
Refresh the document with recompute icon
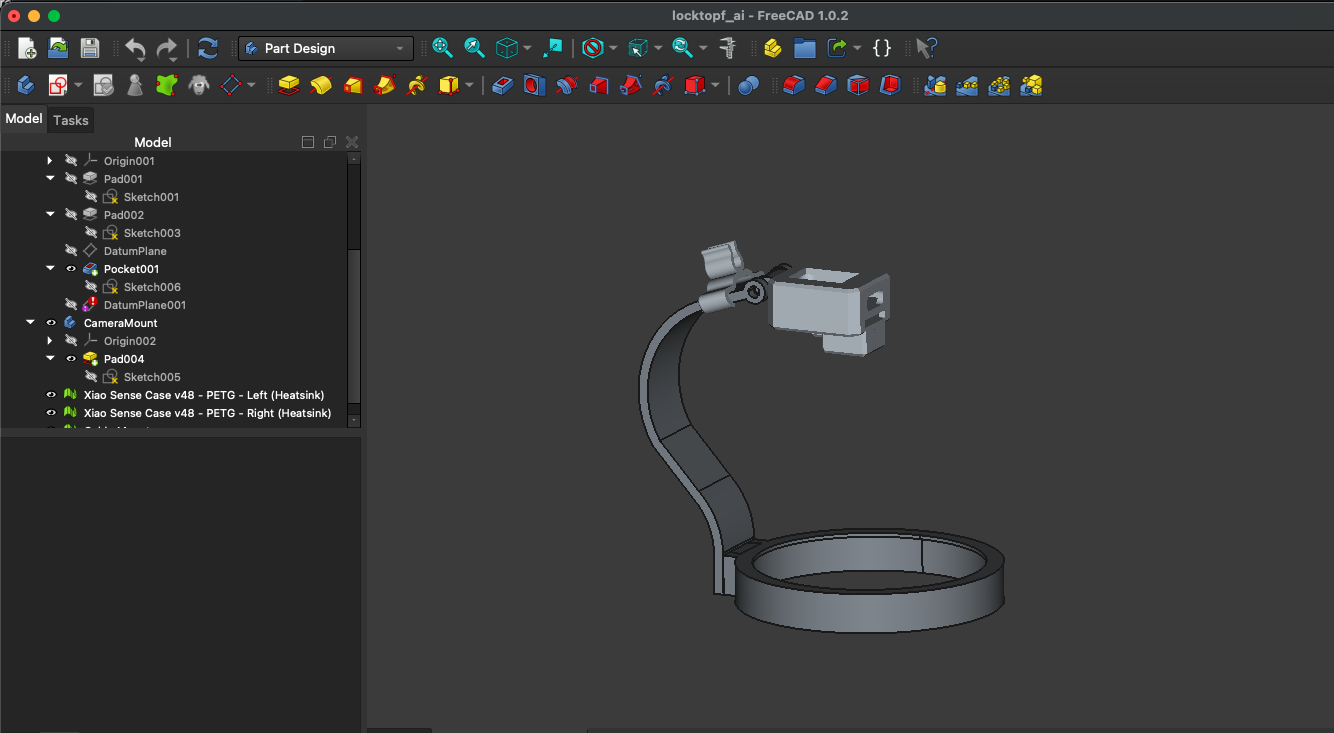pyautogui.click(x=208, y=48)
